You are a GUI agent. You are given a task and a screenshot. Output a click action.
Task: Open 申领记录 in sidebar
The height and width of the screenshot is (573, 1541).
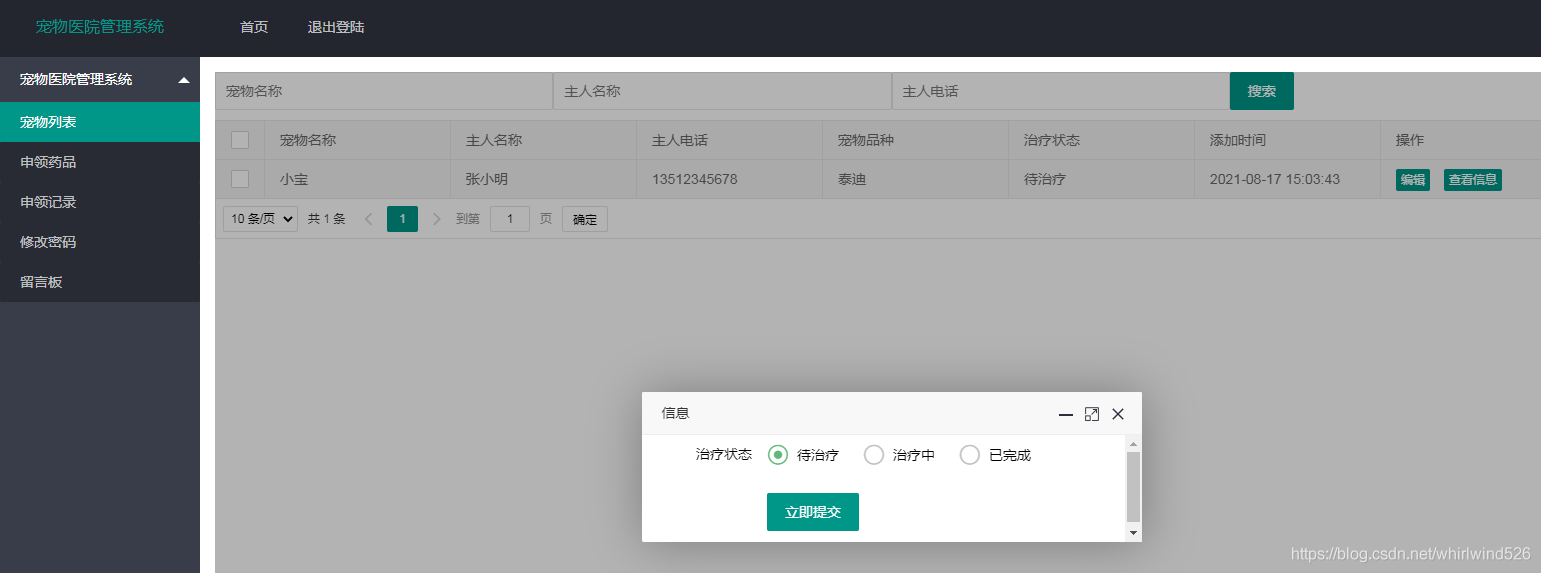tap(100, 202)
